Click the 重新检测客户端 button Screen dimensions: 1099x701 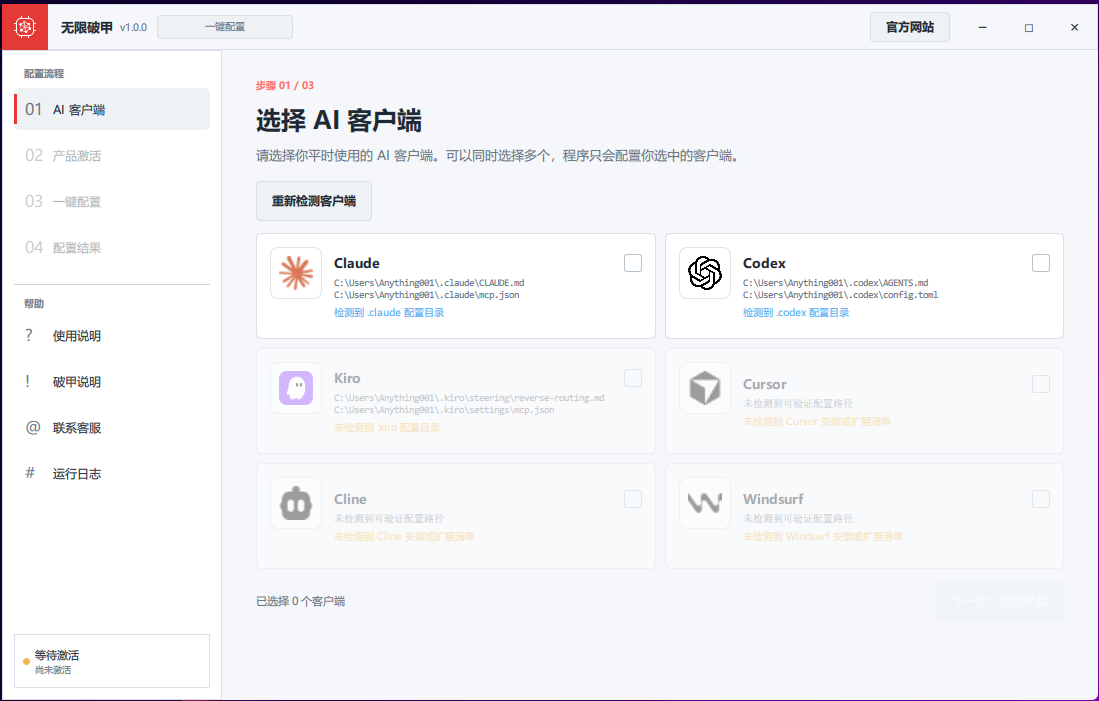[x=314, y=201]
